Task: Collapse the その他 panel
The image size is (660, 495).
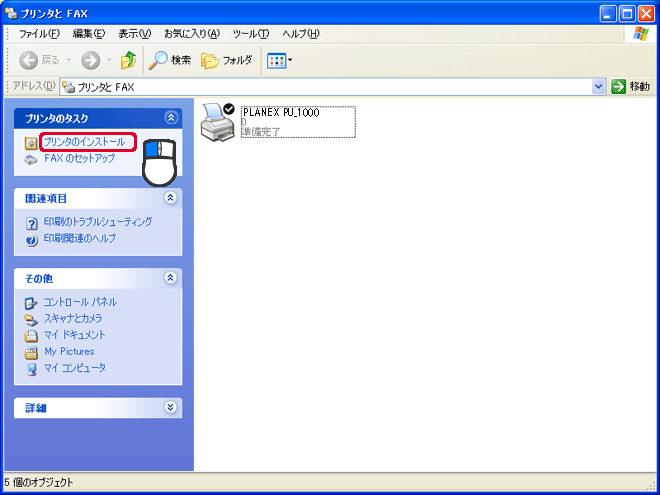Action: pos(170,278)
